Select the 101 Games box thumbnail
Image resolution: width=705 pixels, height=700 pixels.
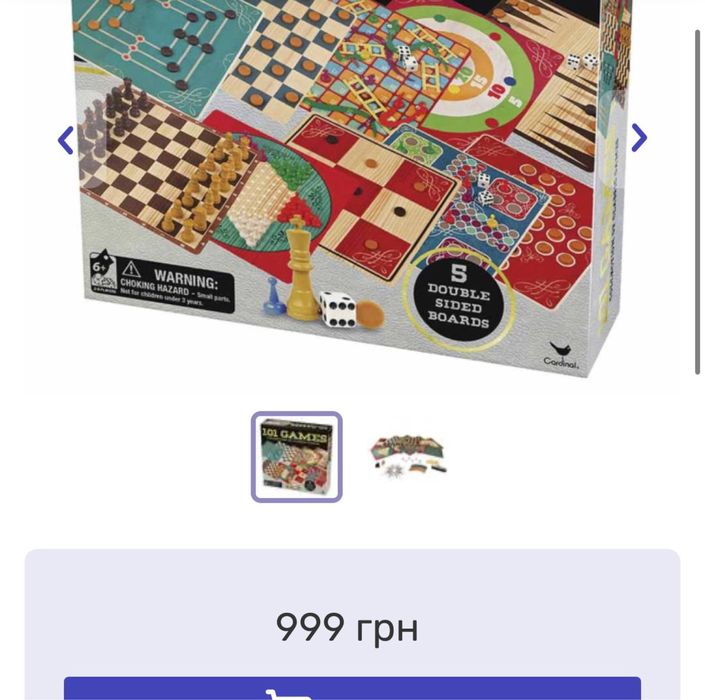point(297,457)
